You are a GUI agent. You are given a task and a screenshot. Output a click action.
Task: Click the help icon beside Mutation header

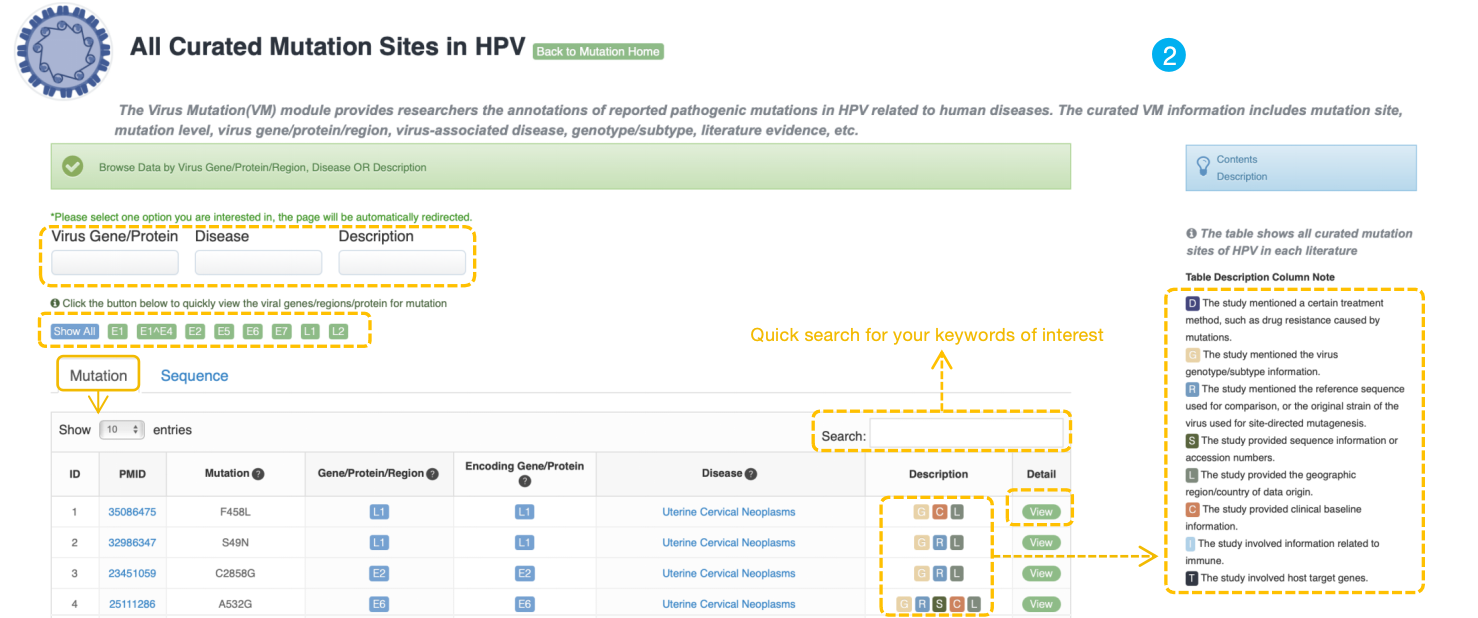(258, 474)
